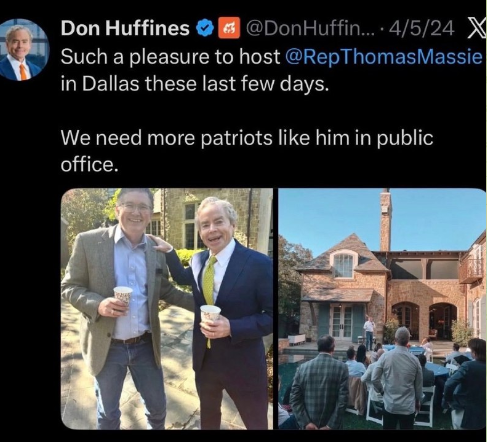Image resolution: width=487 pixels, height=442 pixels.
Task: Click the orange affiliate badge icon
Action: point(229,28)
